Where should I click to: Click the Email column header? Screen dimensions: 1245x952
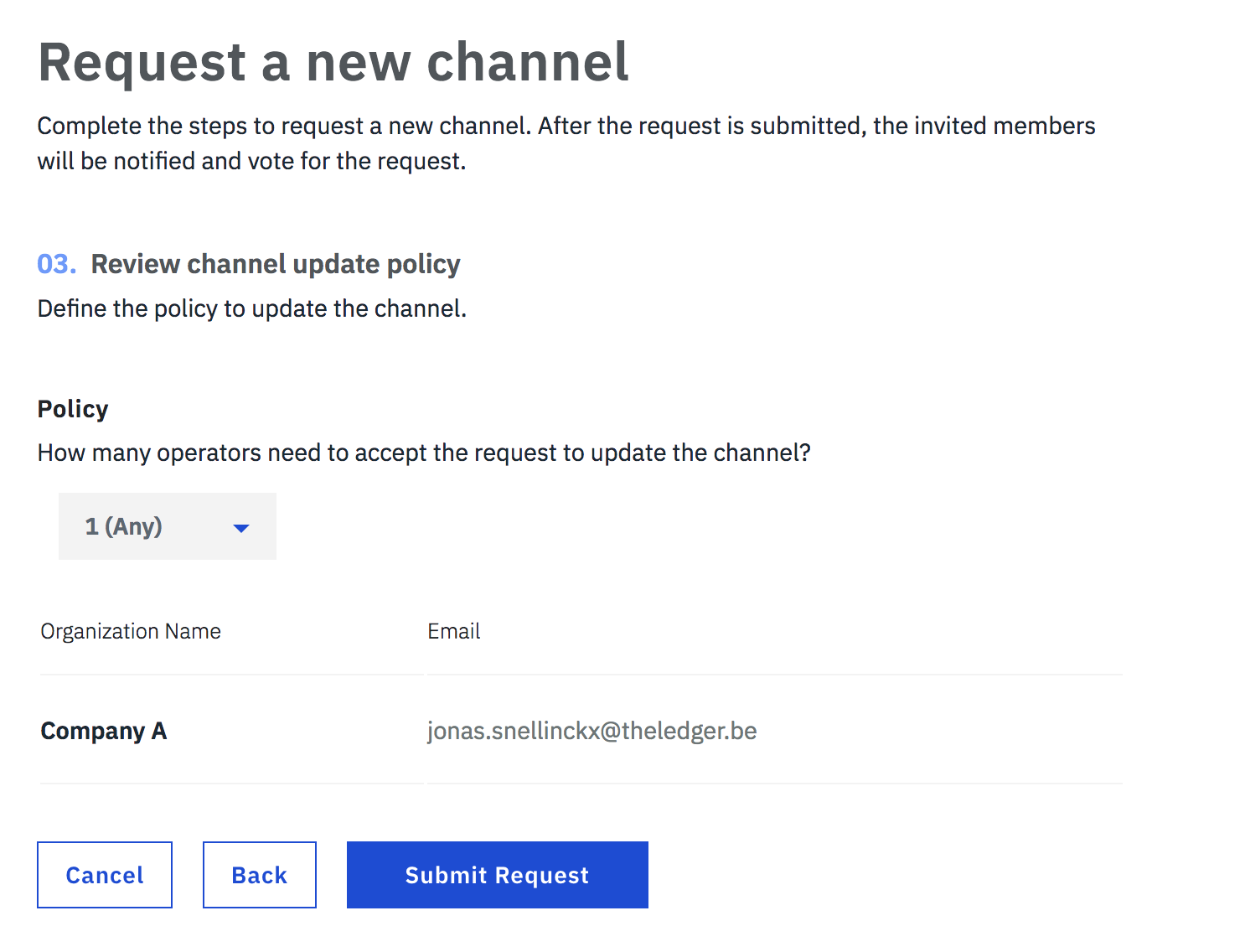(x=454, y=631)
